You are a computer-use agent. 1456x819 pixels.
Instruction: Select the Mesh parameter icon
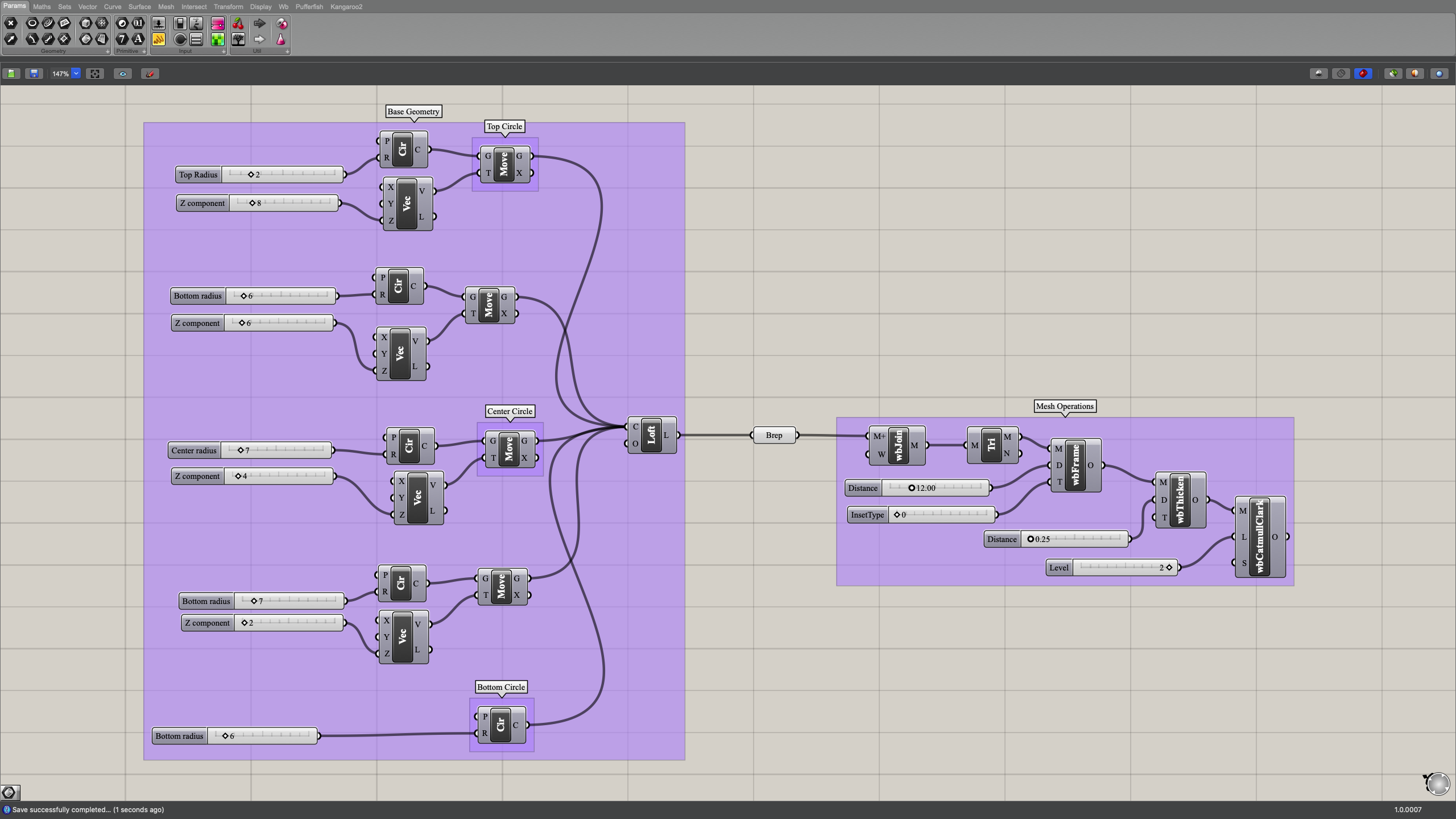[x=102, y=23]
